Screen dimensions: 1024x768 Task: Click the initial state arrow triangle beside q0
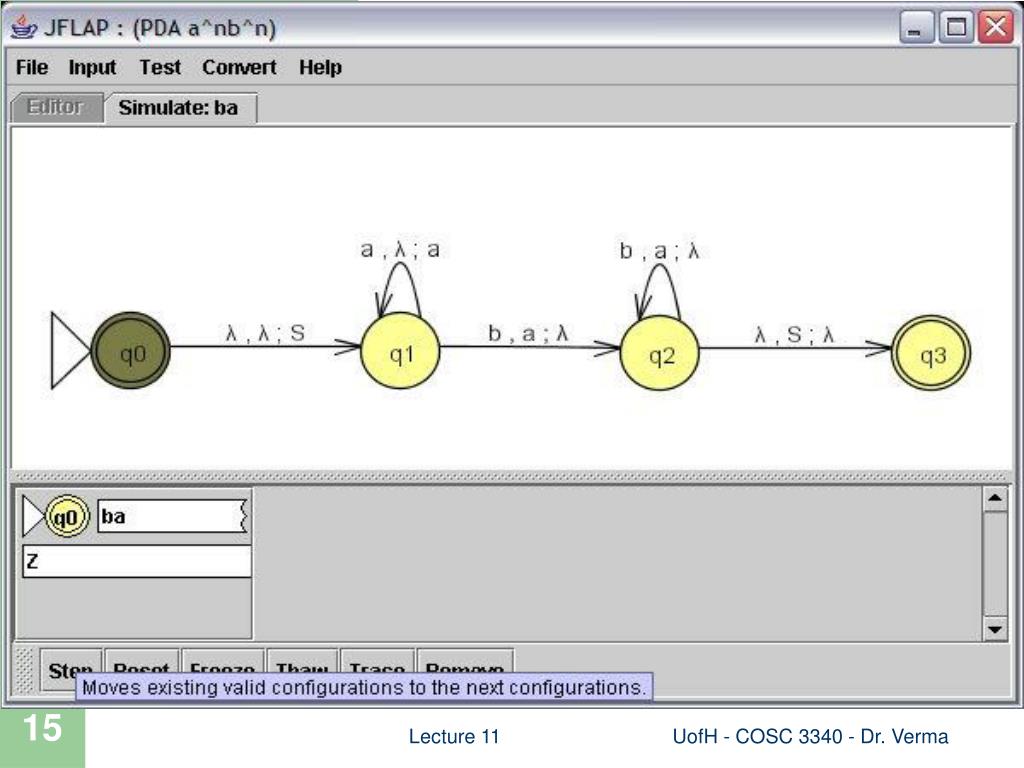click(70, 350)
